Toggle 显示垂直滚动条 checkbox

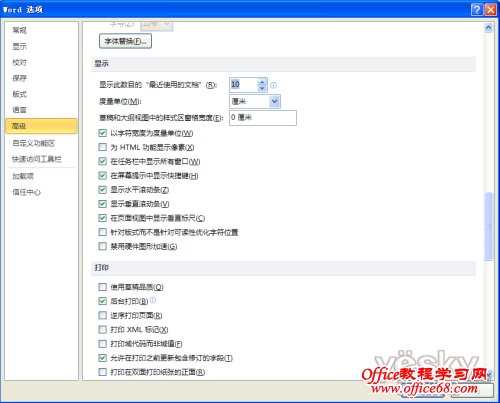pyautogui.click(x=102, y=204)
